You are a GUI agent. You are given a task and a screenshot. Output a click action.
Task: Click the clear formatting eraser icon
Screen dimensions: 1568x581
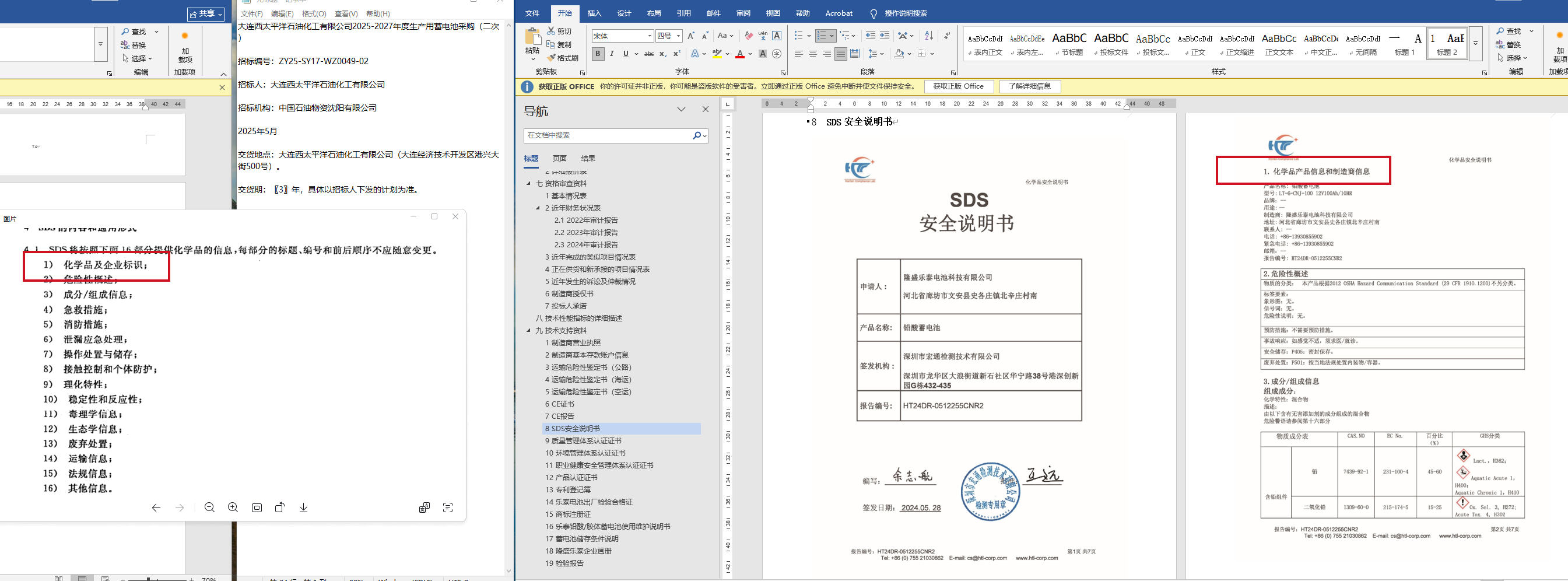(748, 36)
